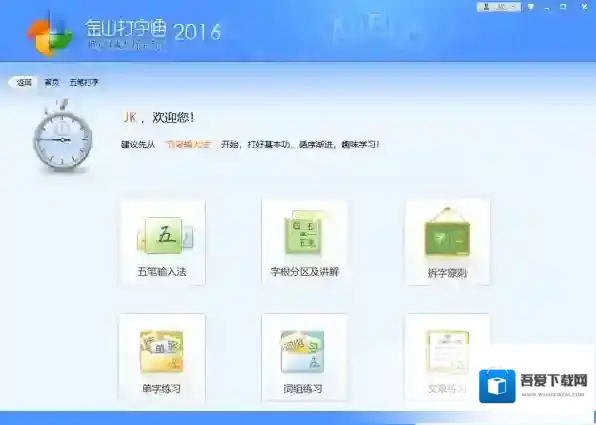Maximize the 金山打字通 window

pos(564,7)
